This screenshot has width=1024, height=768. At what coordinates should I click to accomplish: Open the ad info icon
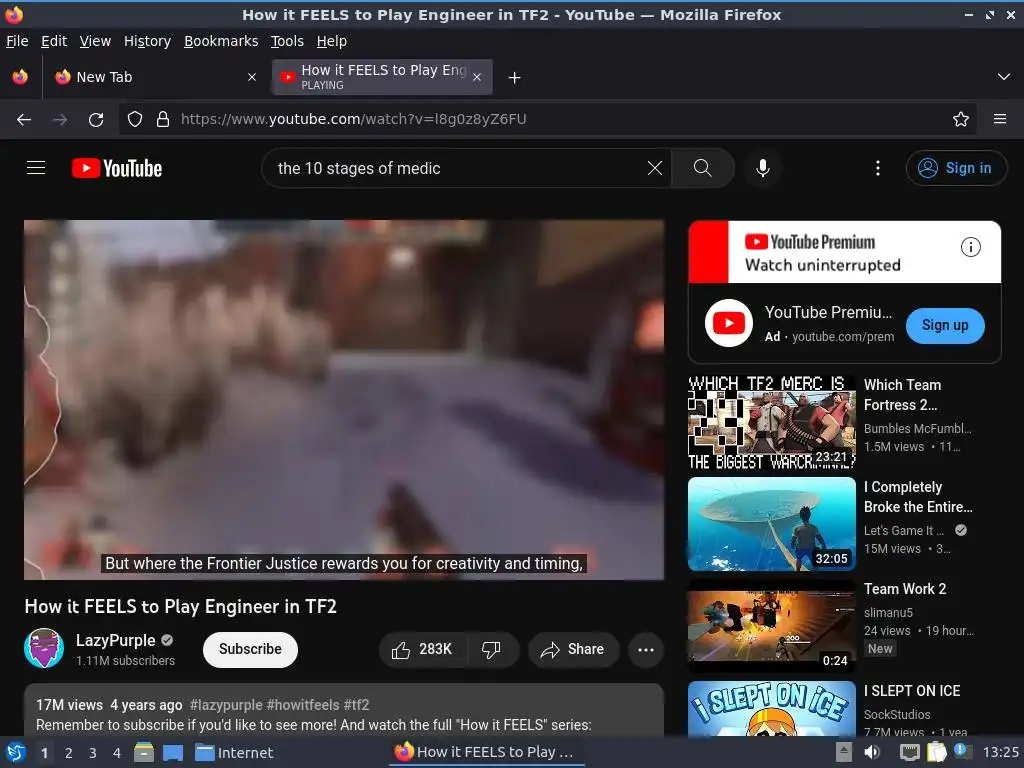pos(970,247)
